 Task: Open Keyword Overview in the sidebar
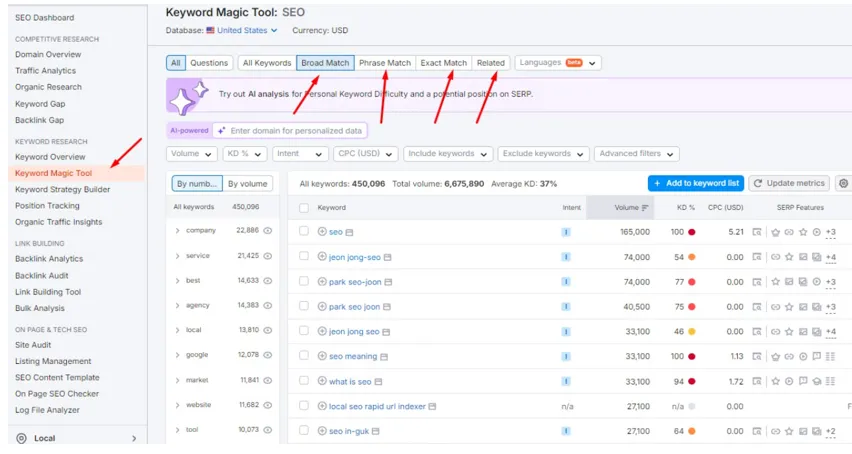pos(50,157)
